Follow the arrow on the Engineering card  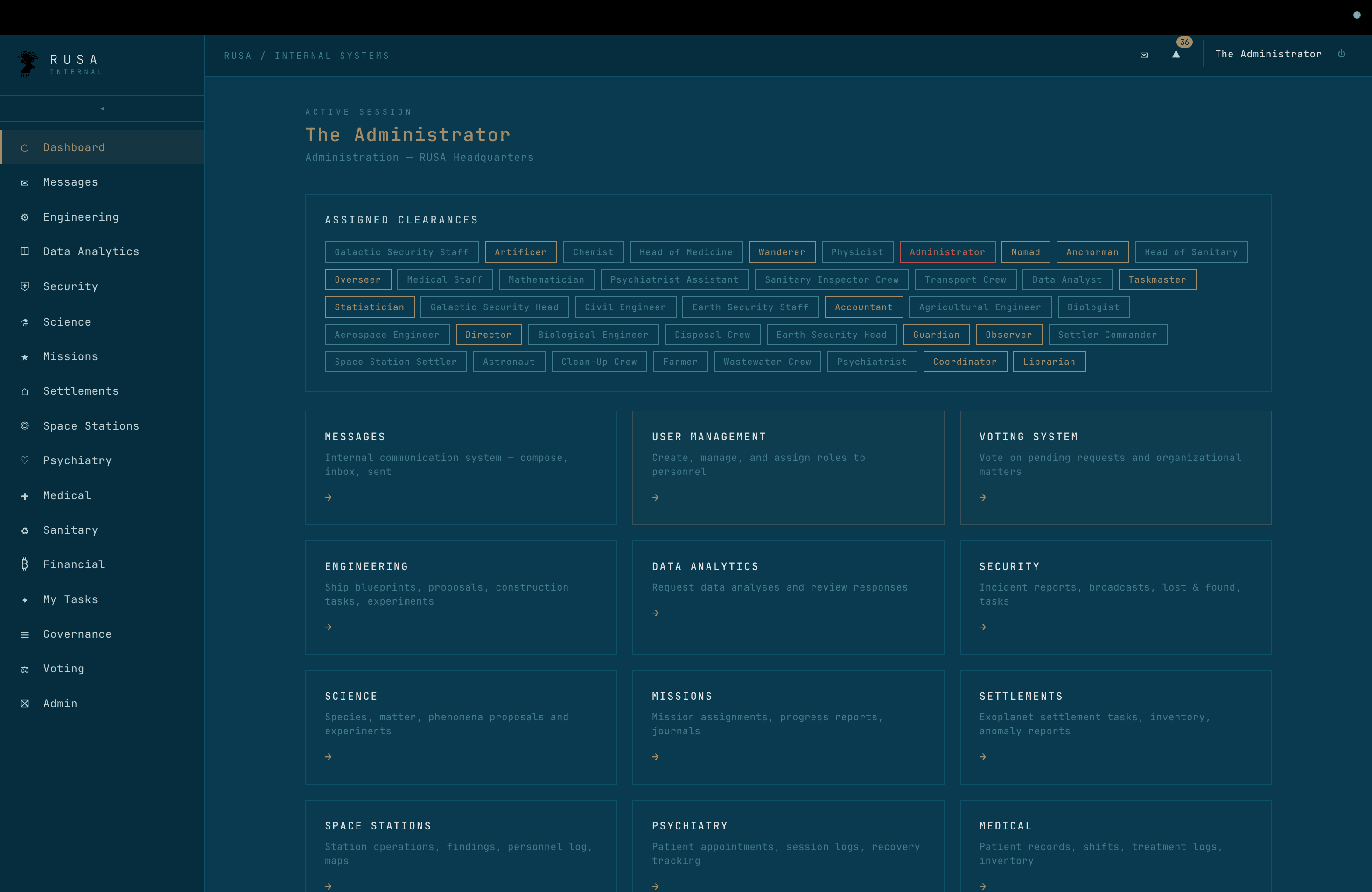(x=328, y=627)
